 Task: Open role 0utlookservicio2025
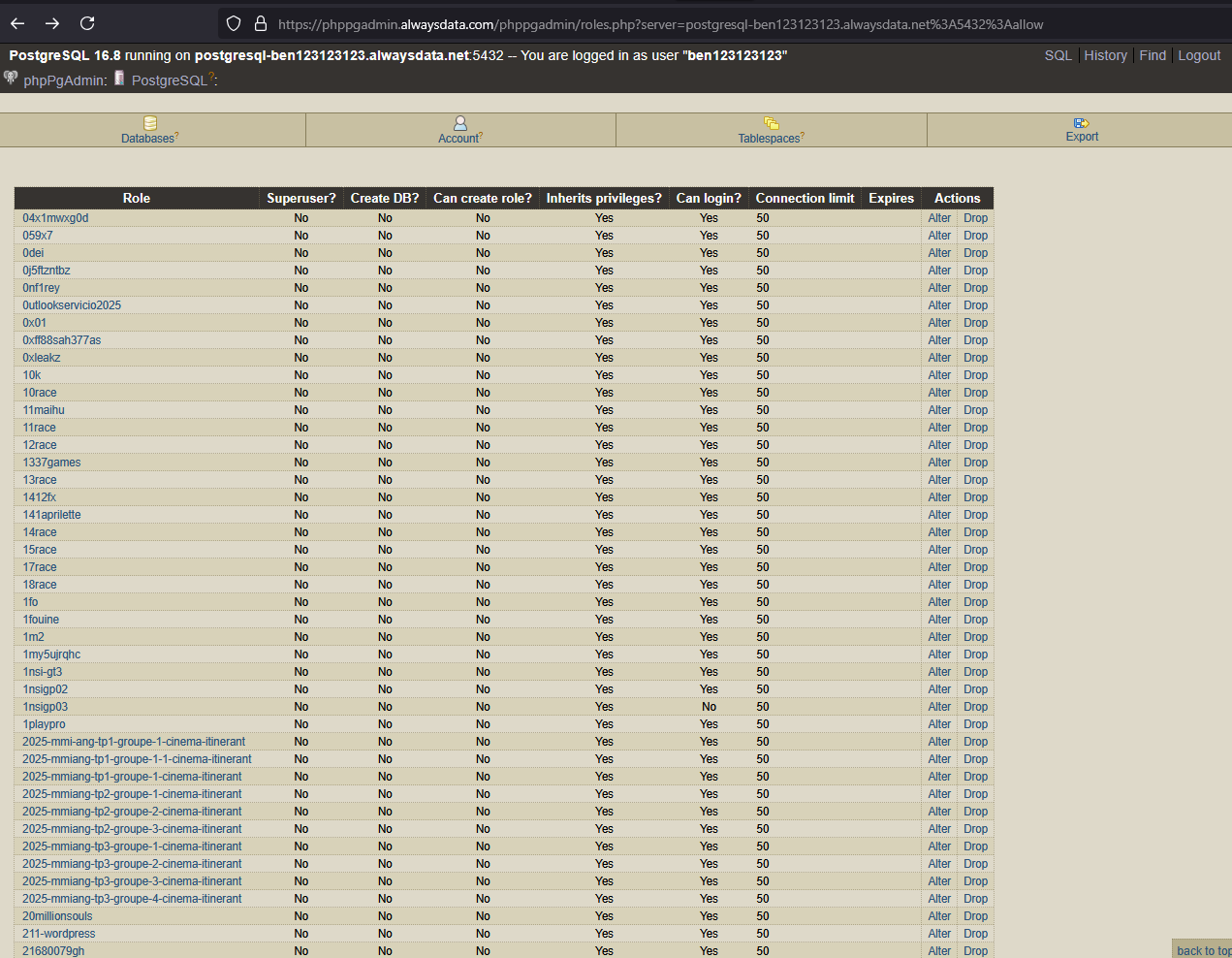(x=72, y=305)
